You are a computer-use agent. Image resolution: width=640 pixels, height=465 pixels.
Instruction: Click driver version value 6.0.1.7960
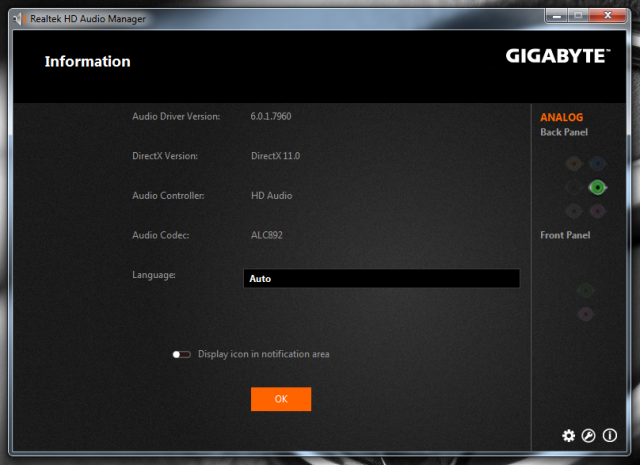point(271,116)
